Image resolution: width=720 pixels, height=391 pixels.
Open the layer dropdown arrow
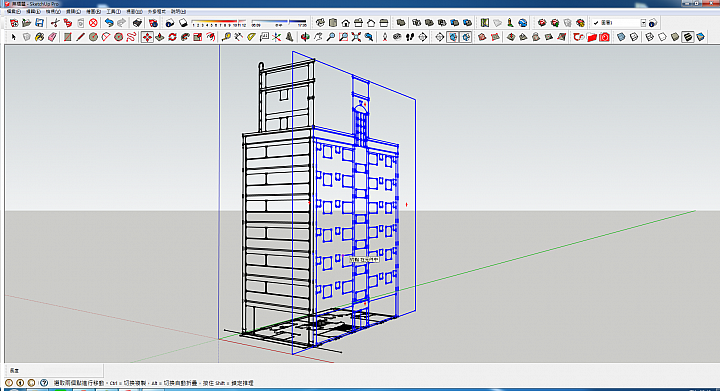coord(643,23)
